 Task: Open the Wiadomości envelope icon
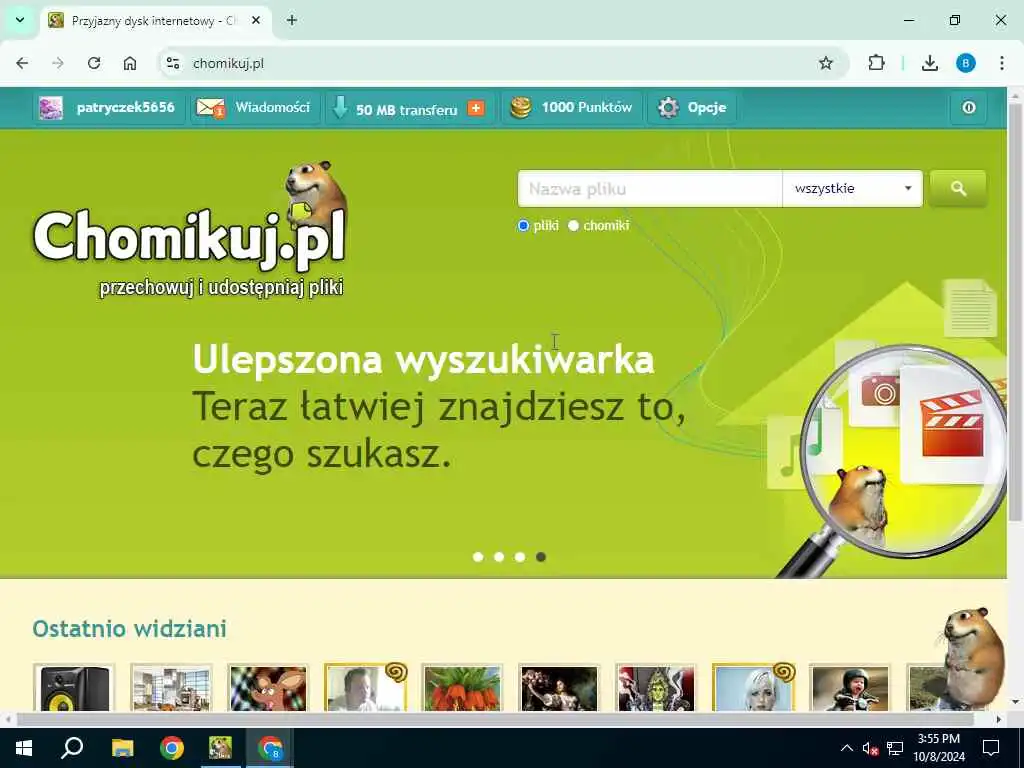click(210, 108)
